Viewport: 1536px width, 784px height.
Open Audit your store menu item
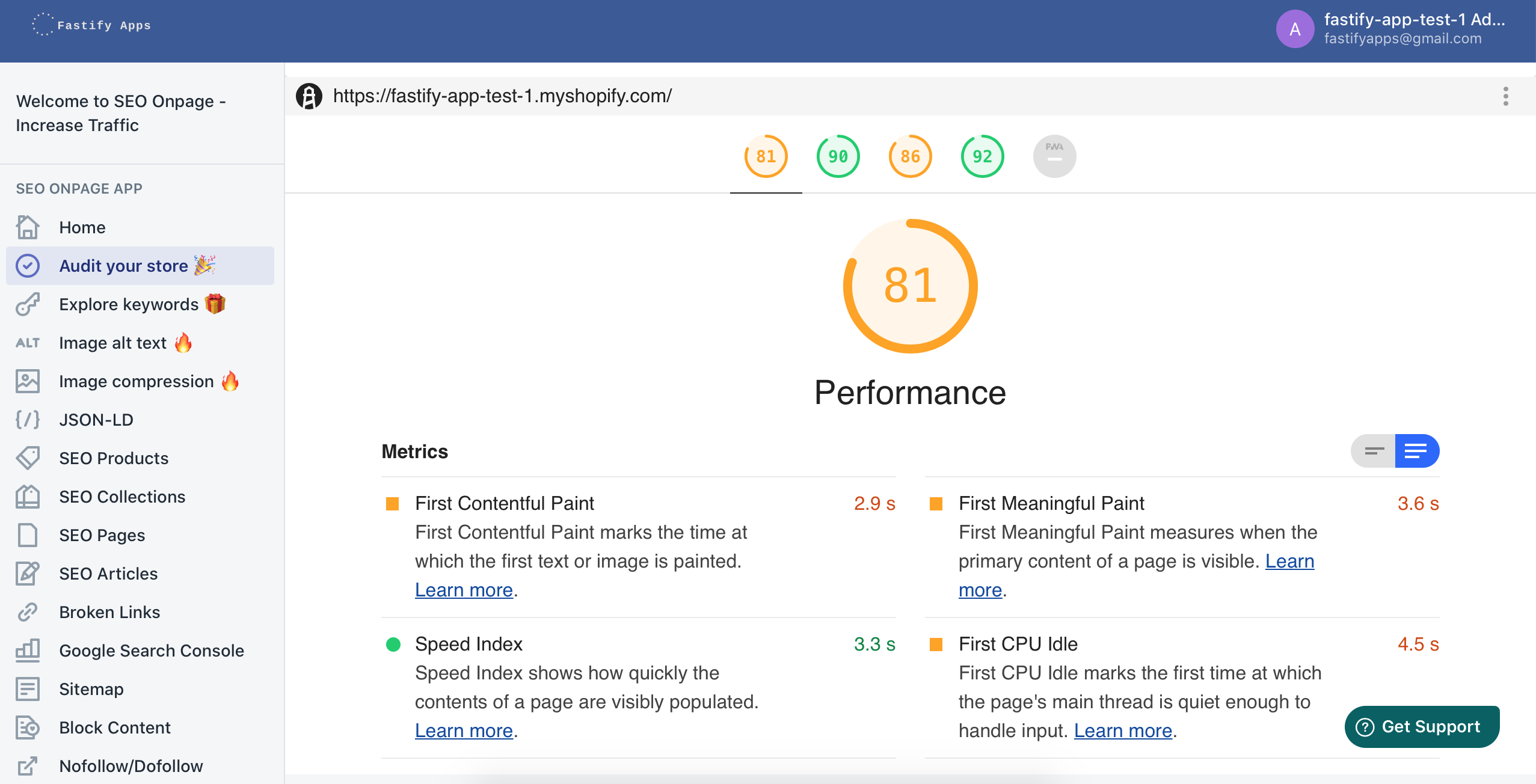click(123, 266)
